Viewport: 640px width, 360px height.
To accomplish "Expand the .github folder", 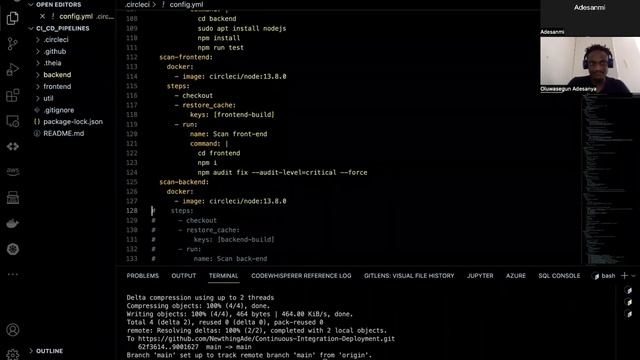I will (38, 51).
